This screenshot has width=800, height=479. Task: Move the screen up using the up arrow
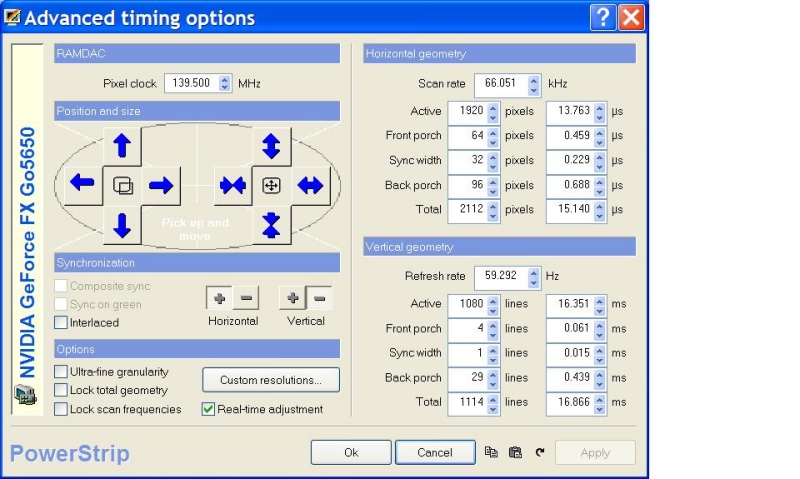(x=122, y=146)
